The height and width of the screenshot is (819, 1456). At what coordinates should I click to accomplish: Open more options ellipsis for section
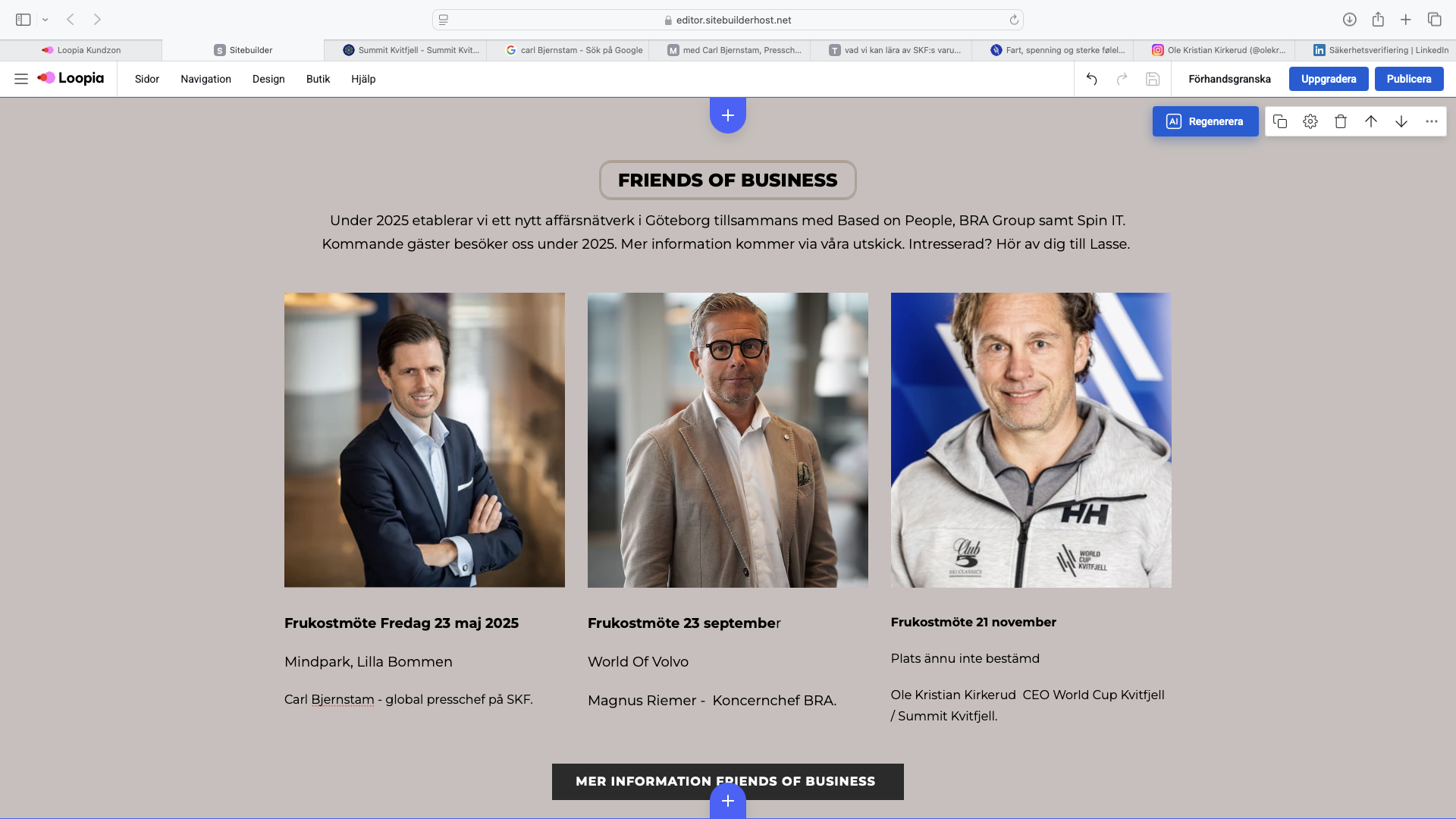(x=1432, y=121)
